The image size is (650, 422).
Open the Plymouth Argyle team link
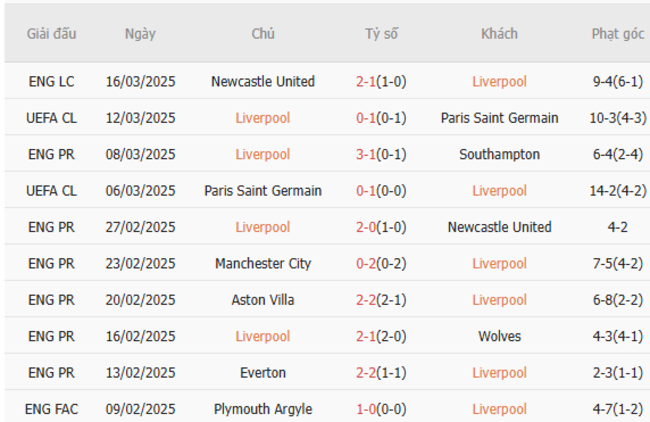[263, 409]
